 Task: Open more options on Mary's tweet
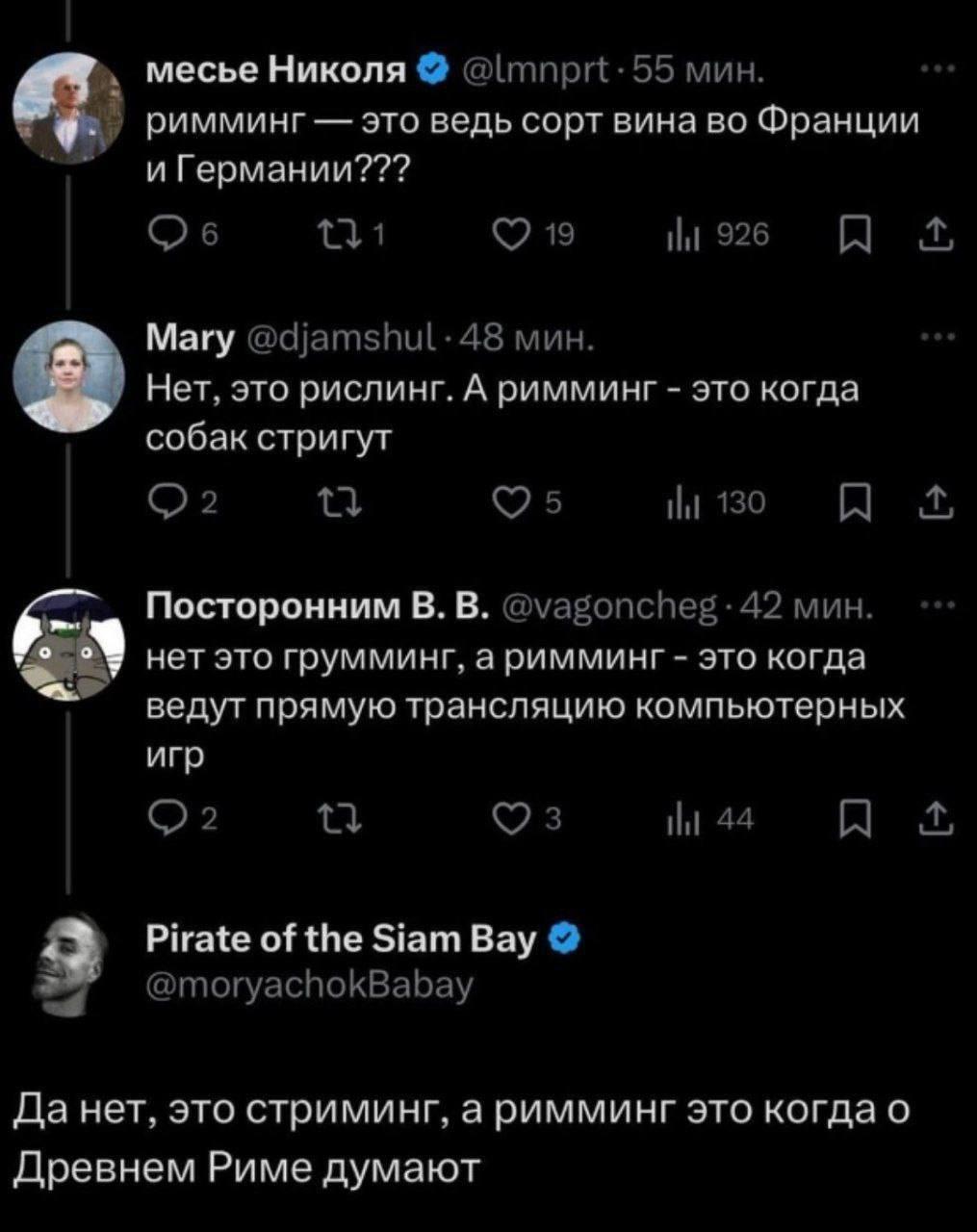[x=937, y=338]
